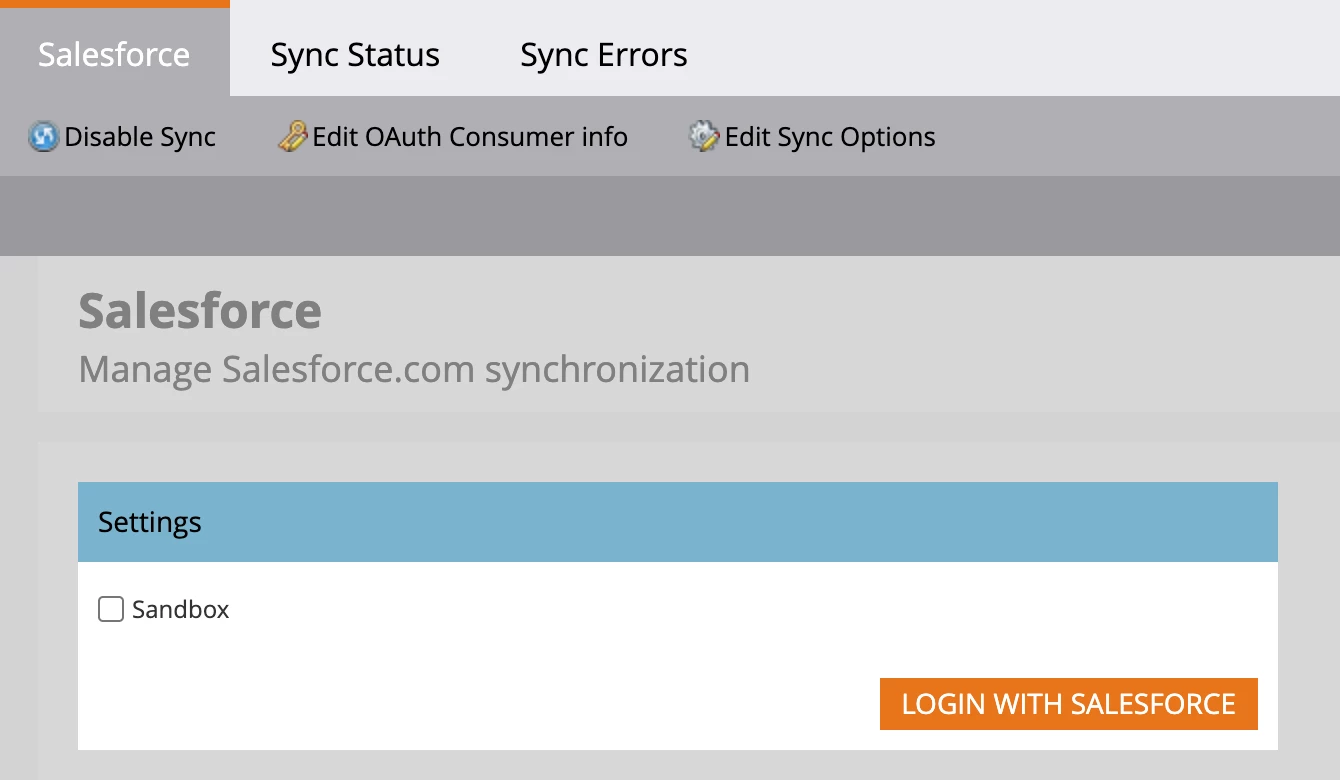
Task: Click blank white area inside Settings panel
Action: (600, 650)
